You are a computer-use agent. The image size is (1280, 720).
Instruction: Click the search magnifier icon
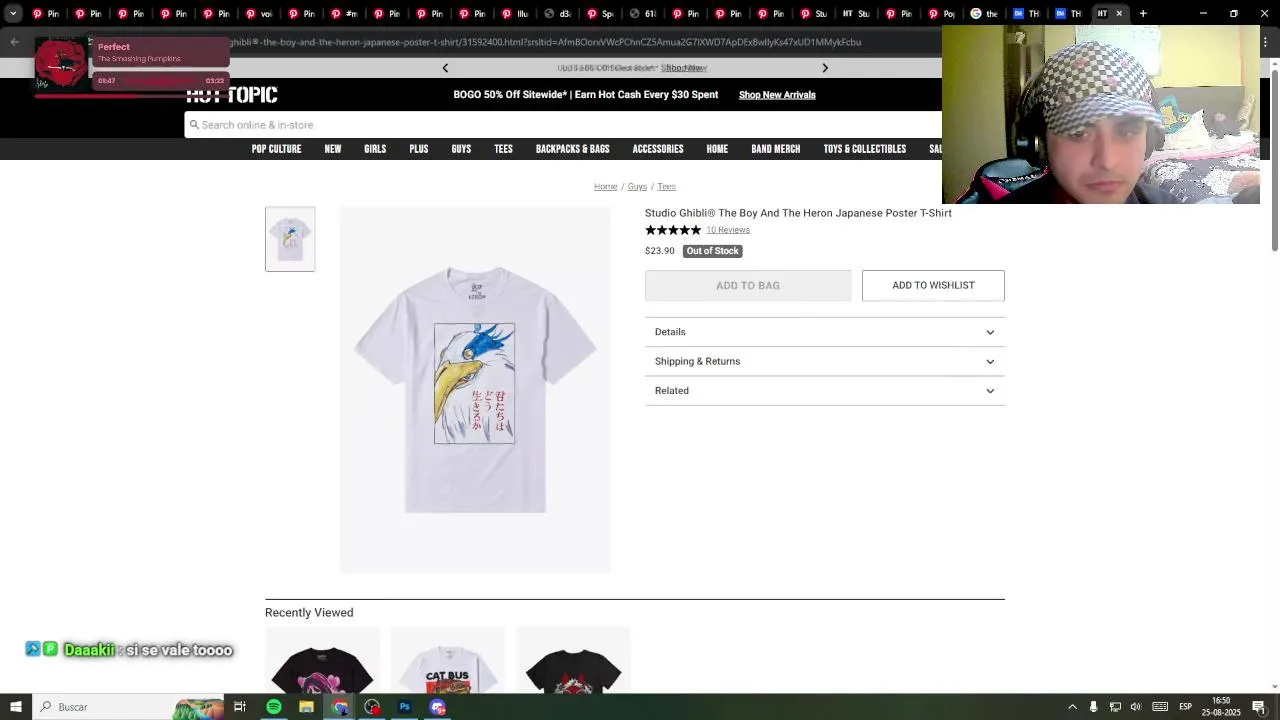[194, 125]
